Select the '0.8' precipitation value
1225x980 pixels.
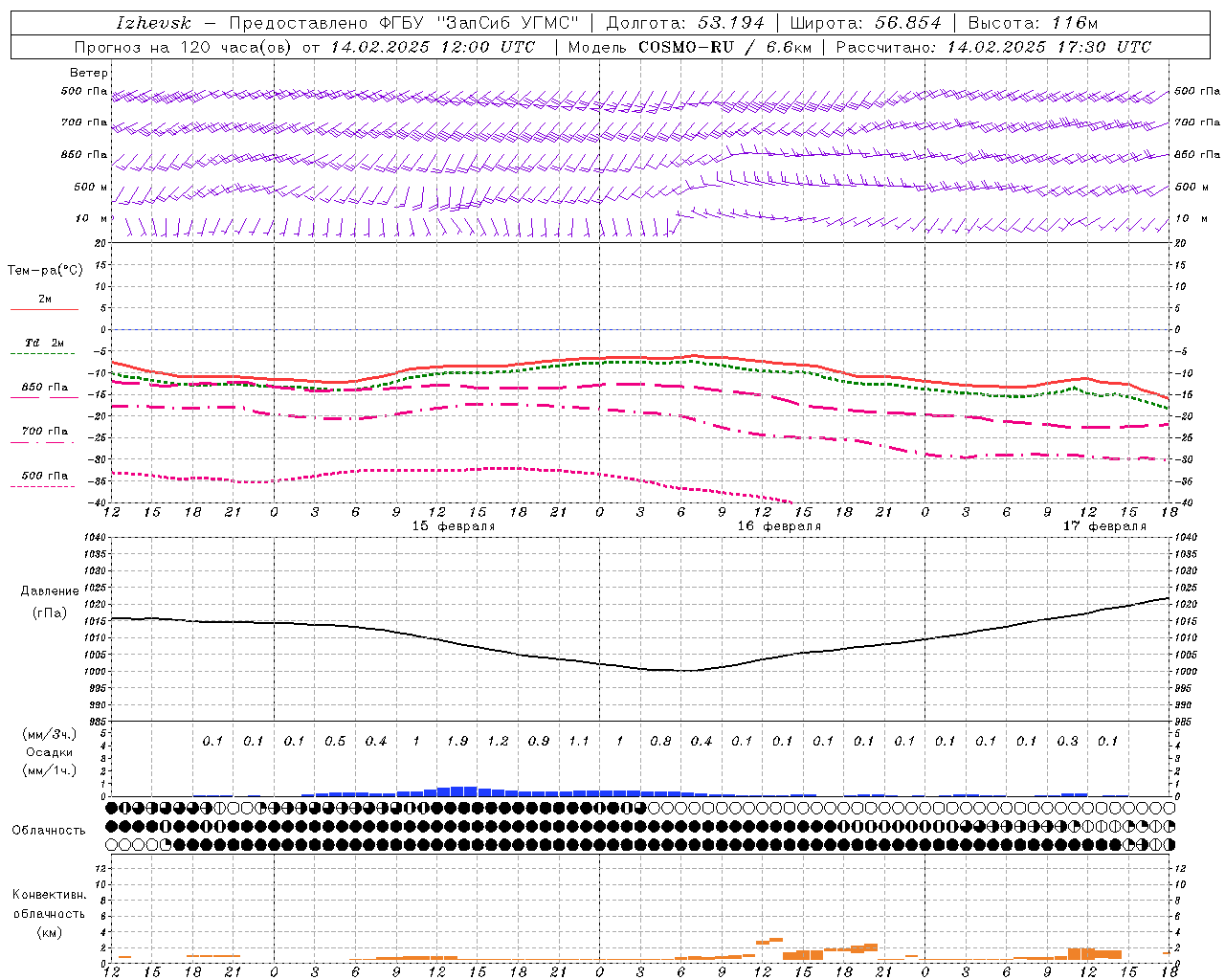[x=660, y=741]
